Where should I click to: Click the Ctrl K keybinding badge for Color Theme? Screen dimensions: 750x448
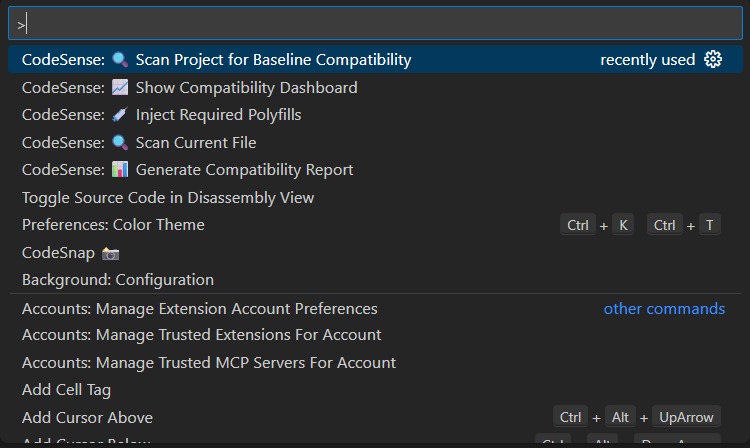pyautogui.click(x=597, y=225)
